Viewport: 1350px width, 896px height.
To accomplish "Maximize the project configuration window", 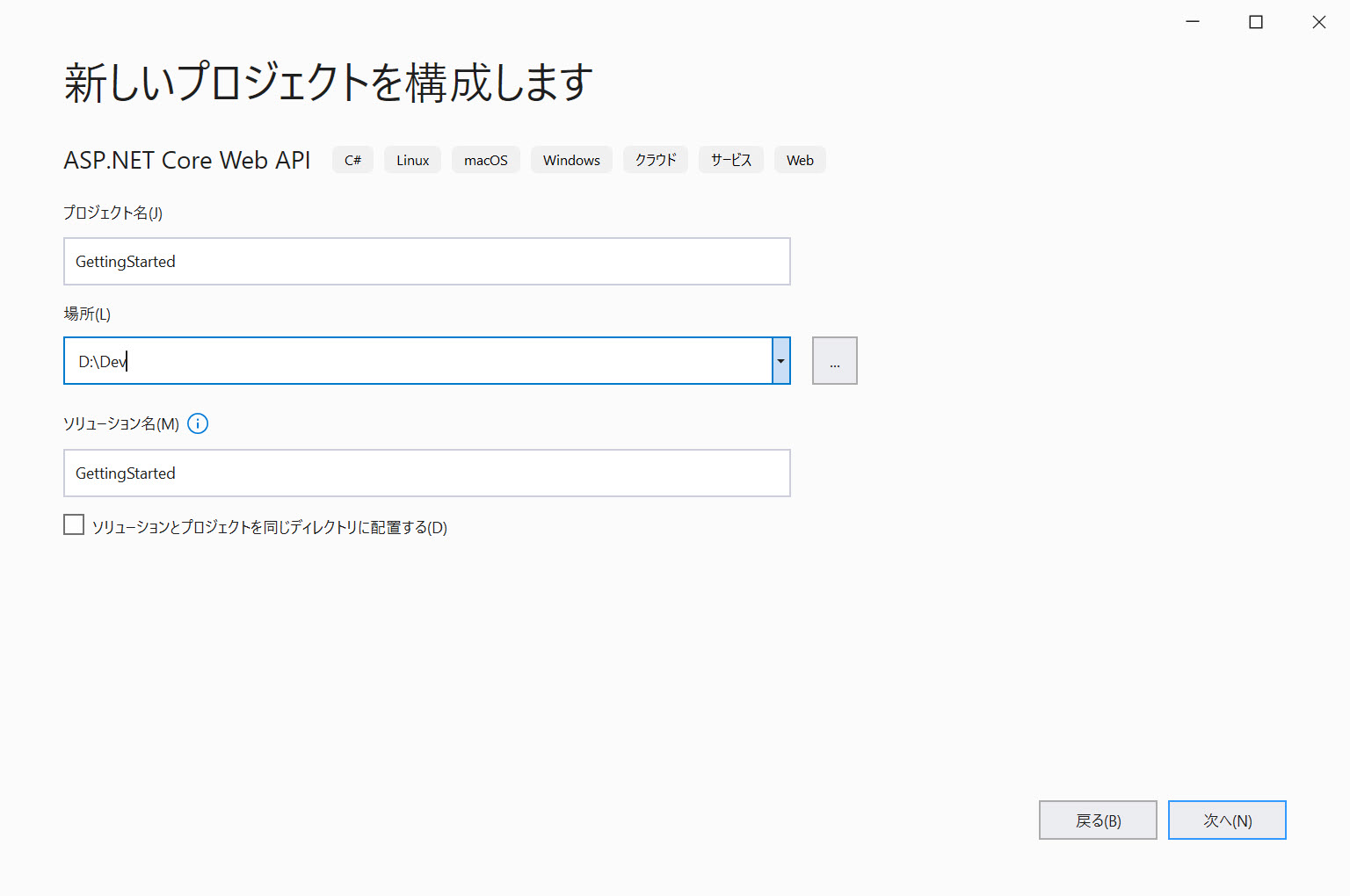I will coord(1256,22).
